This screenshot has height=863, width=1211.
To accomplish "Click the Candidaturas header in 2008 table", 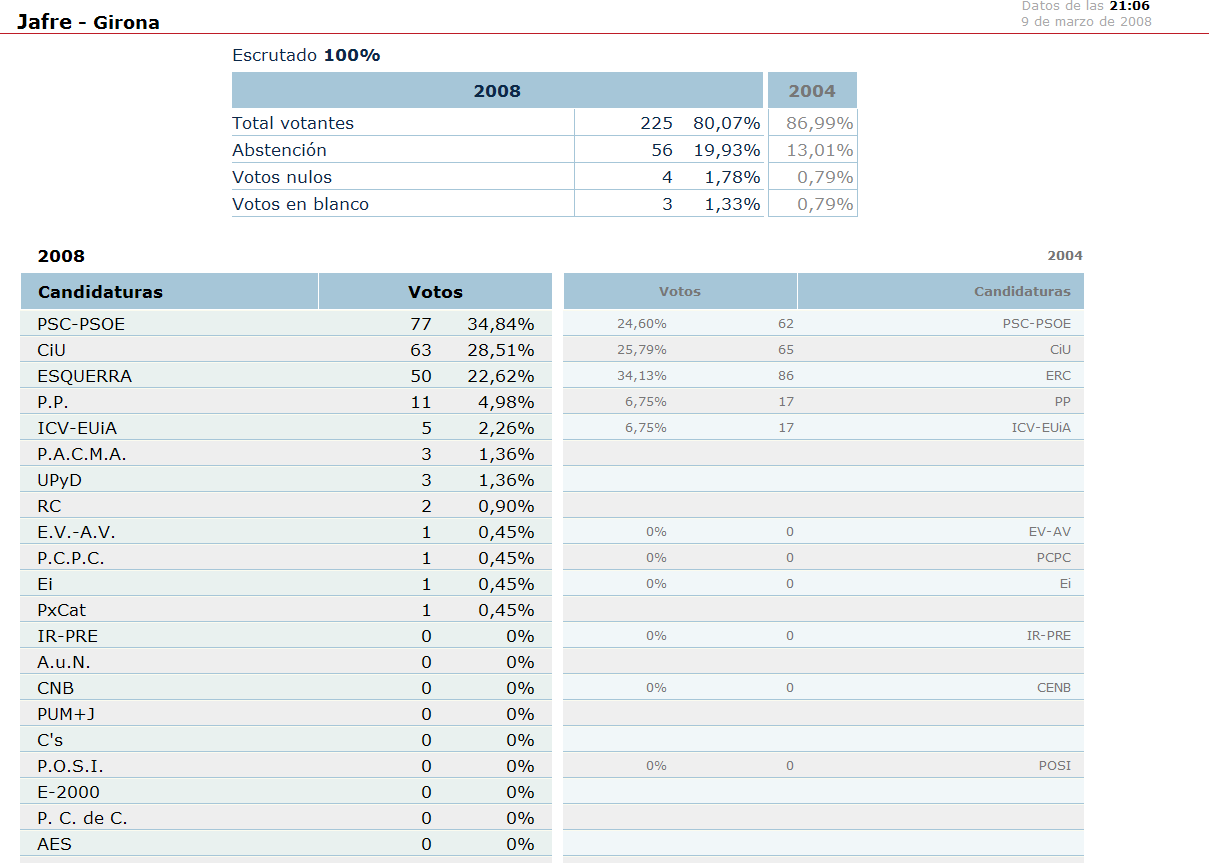I will point(100,292).
